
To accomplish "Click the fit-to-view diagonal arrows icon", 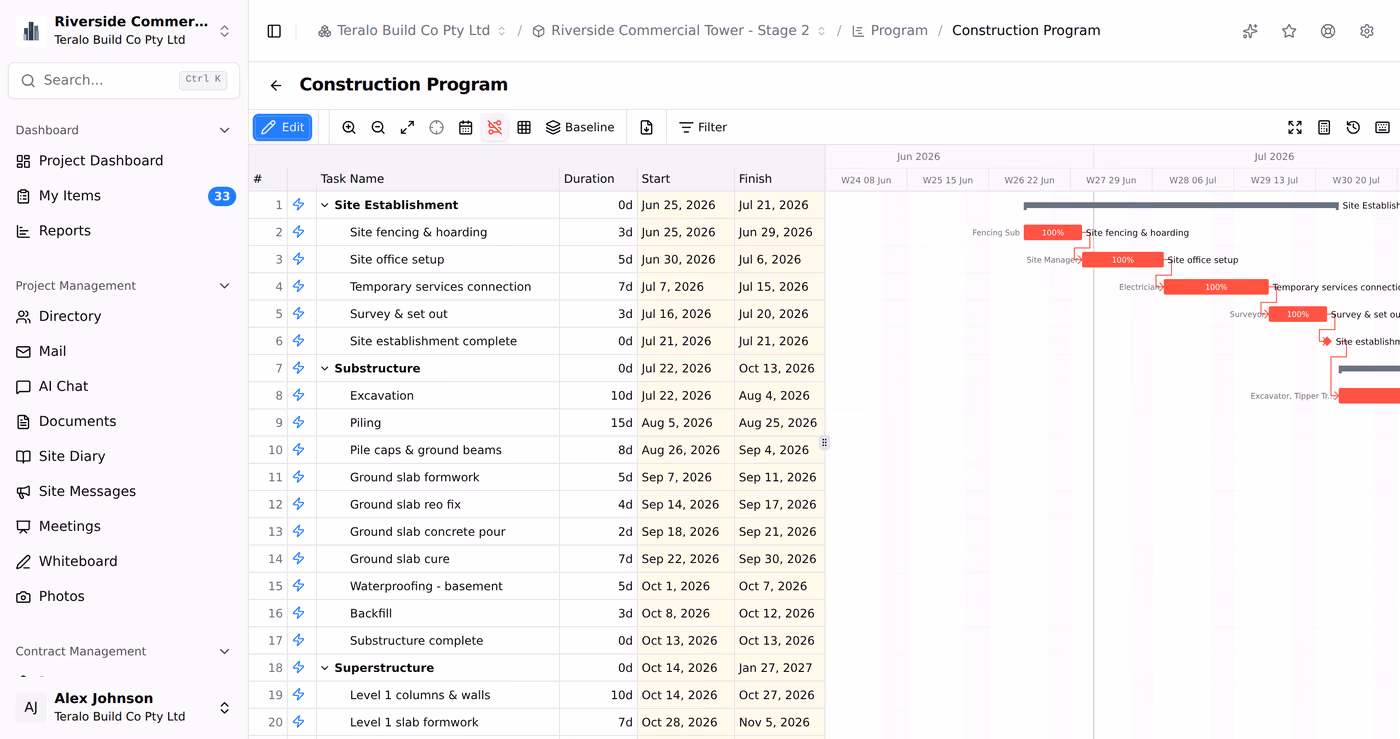I will 407,127.
